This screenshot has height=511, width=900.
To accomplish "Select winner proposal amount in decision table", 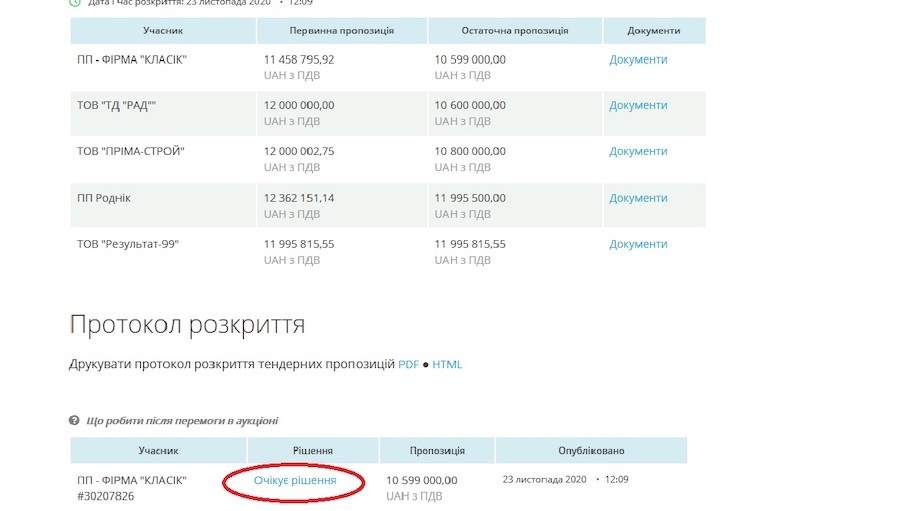I will pos(422,481).
